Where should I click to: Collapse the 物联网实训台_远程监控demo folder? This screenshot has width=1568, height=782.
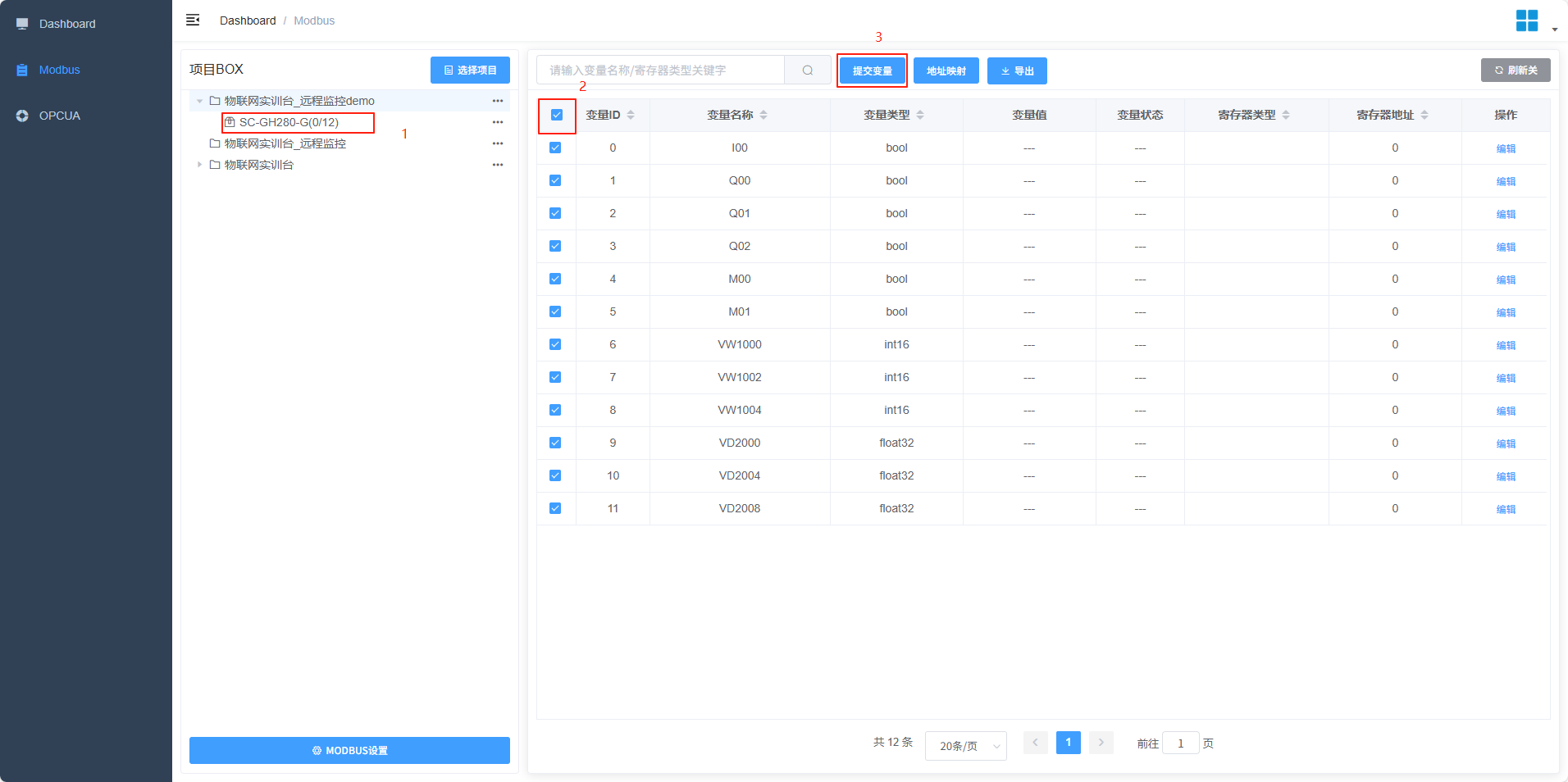[199, 101]
